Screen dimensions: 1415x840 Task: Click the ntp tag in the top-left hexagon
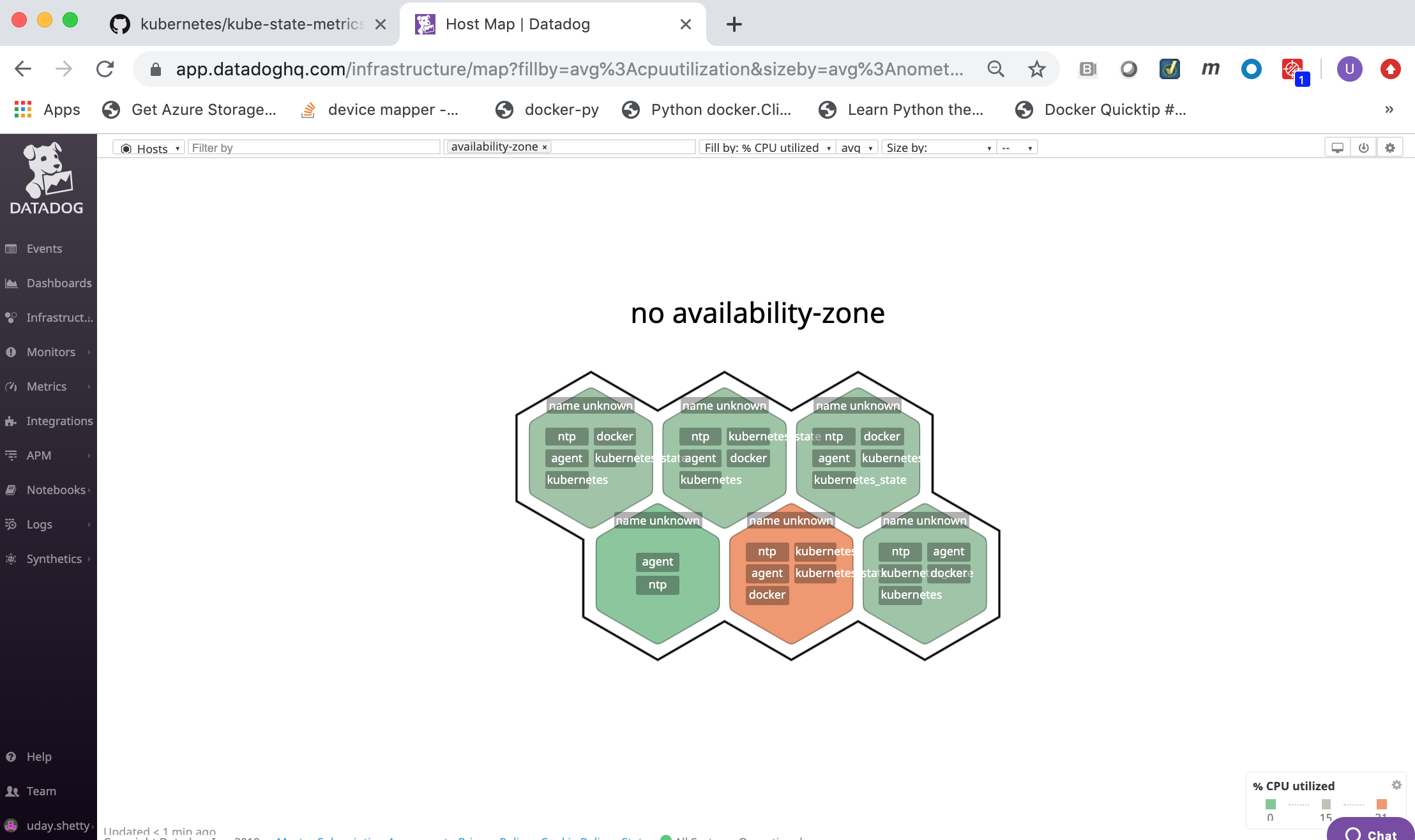(566, 437)
